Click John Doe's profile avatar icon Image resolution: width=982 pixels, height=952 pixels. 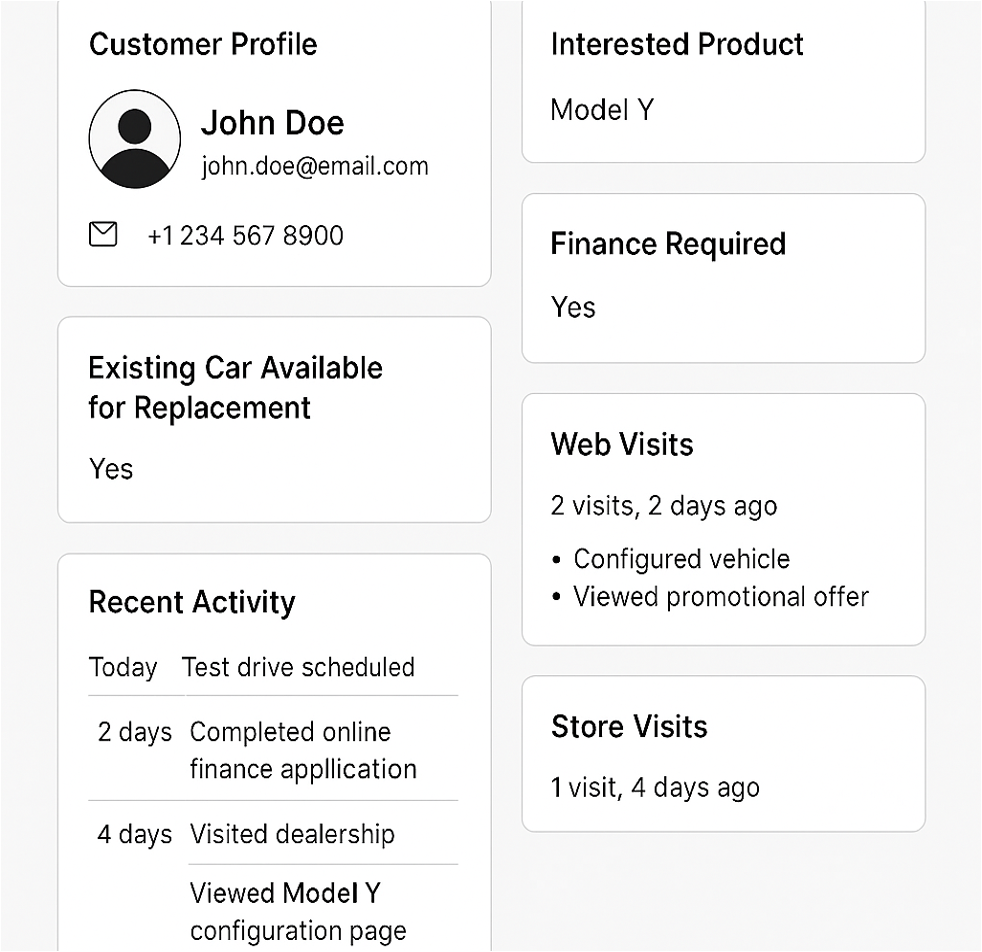tap(135, 139)
